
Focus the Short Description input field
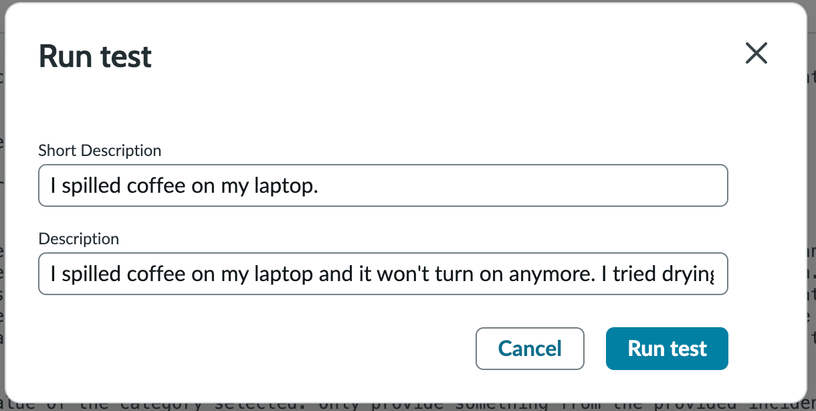[382, 186]
